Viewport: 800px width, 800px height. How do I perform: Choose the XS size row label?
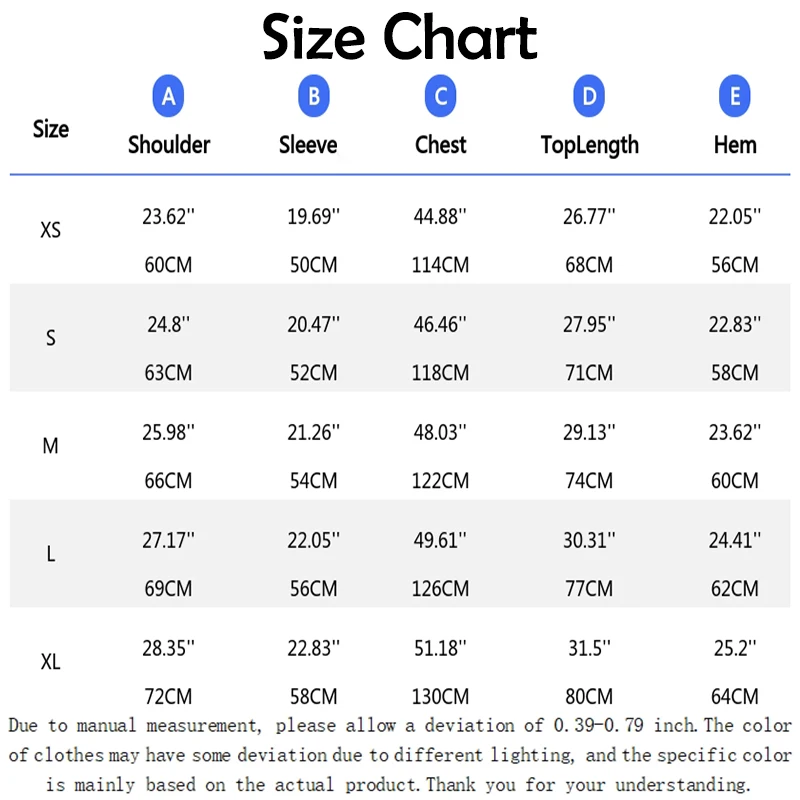click(x=50, y=230)
